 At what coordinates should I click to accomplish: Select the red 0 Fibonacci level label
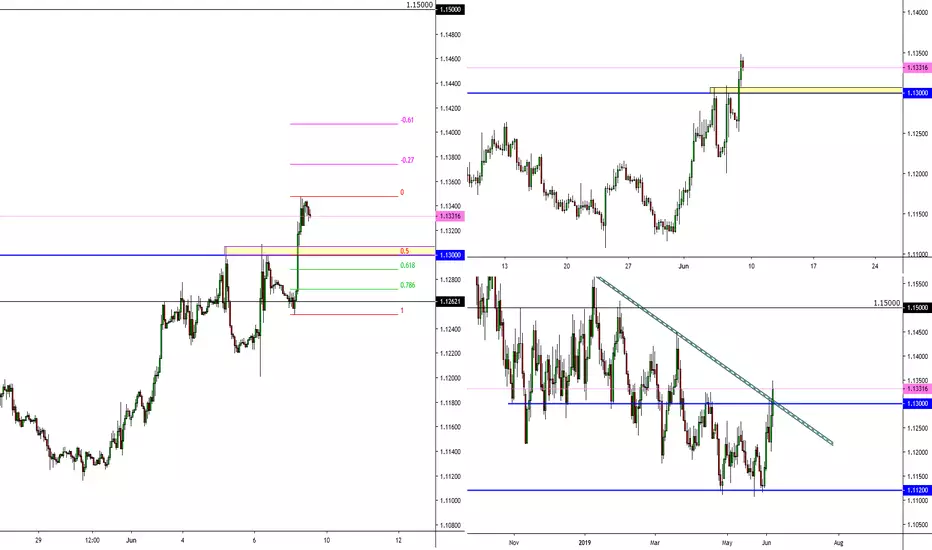tap(402, 193)
